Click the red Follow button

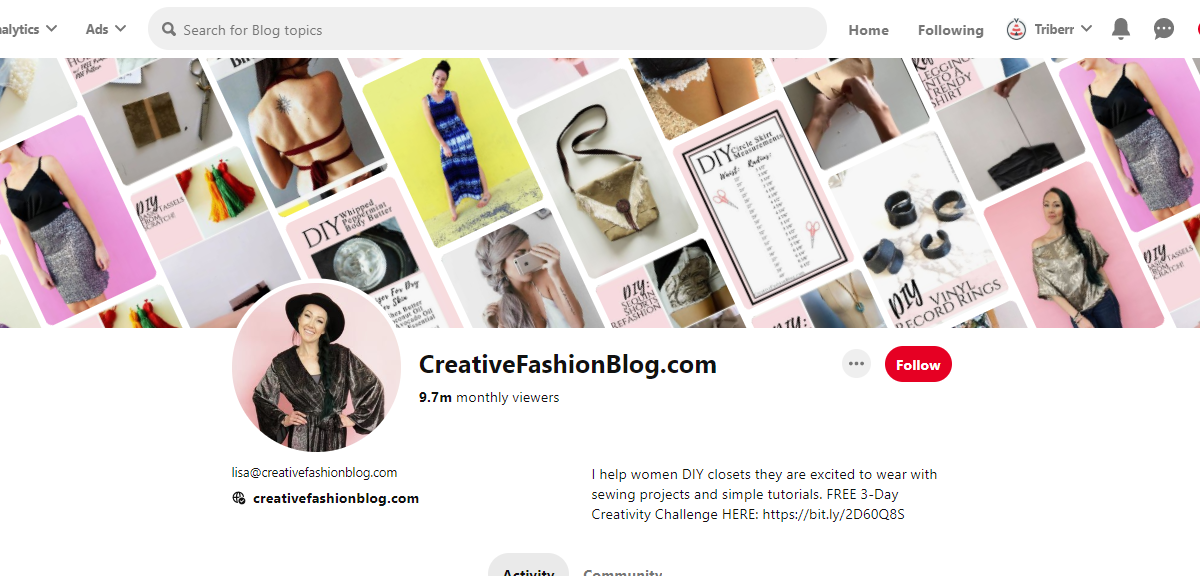tap(918, 365)
